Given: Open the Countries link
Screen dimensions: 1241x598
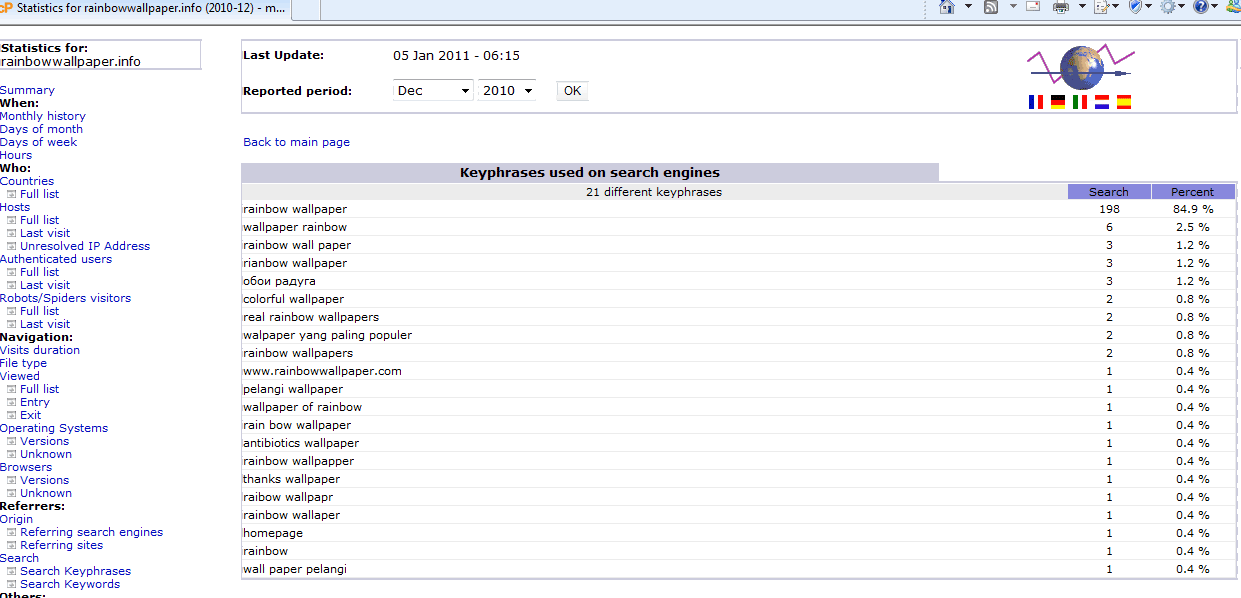Looking at the screenshot, I should point(27,181).
